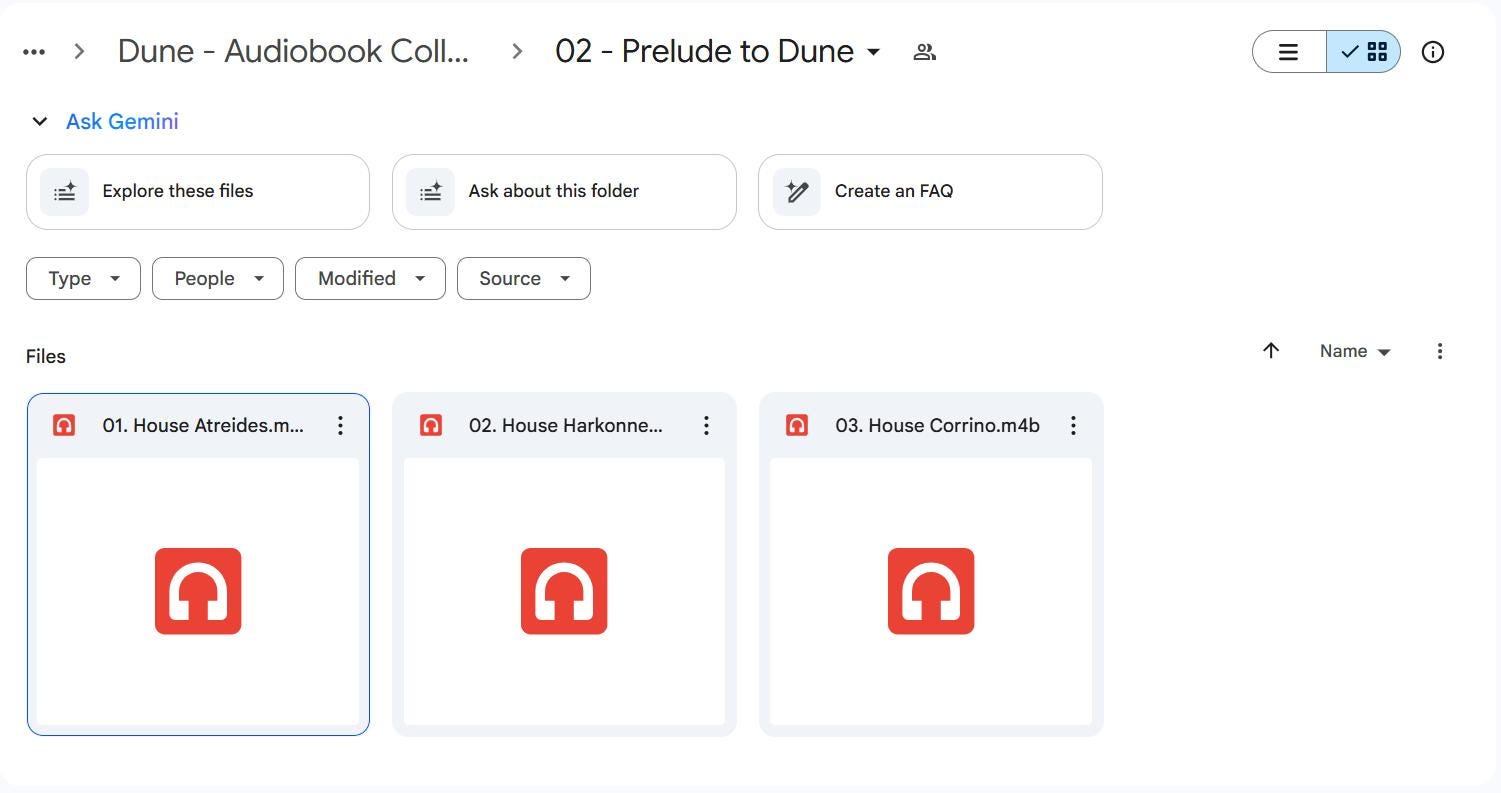The height and width of the screenshot is (793, 1501).
Task: Open the Files section more-options menu
Action: pyautogui.click(x=1439, y=351)
